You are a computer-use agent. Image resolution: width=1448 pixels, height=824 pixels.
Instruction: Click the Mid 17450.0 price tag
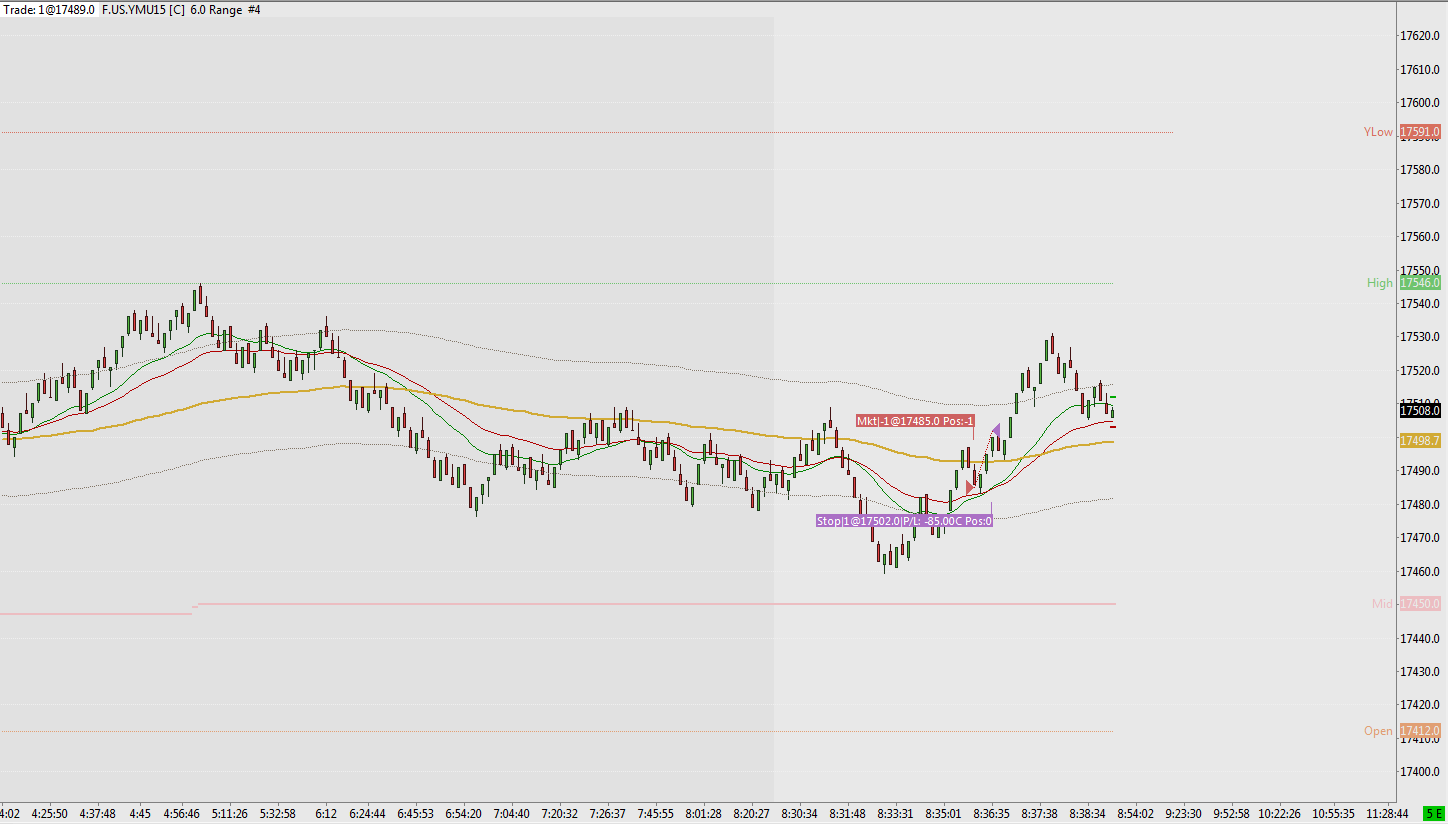coord(1420,604)
